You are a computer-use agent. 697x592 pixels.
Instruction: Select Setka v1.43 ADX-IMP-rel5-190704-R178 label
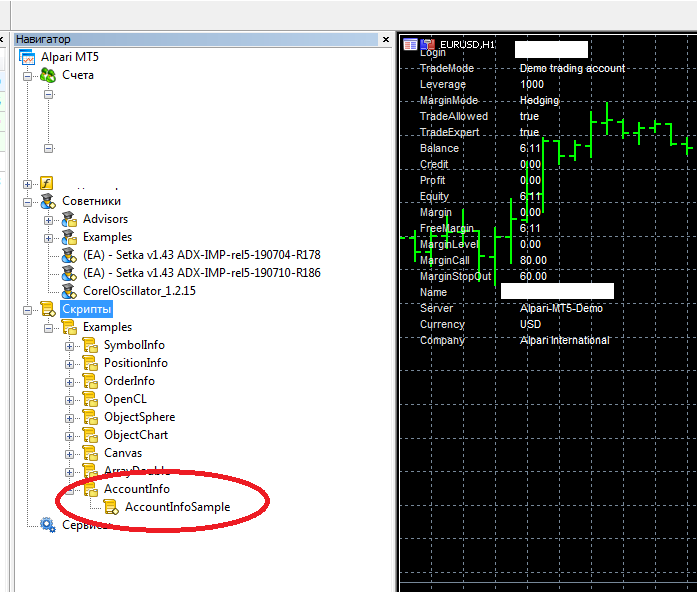(202, 255)
